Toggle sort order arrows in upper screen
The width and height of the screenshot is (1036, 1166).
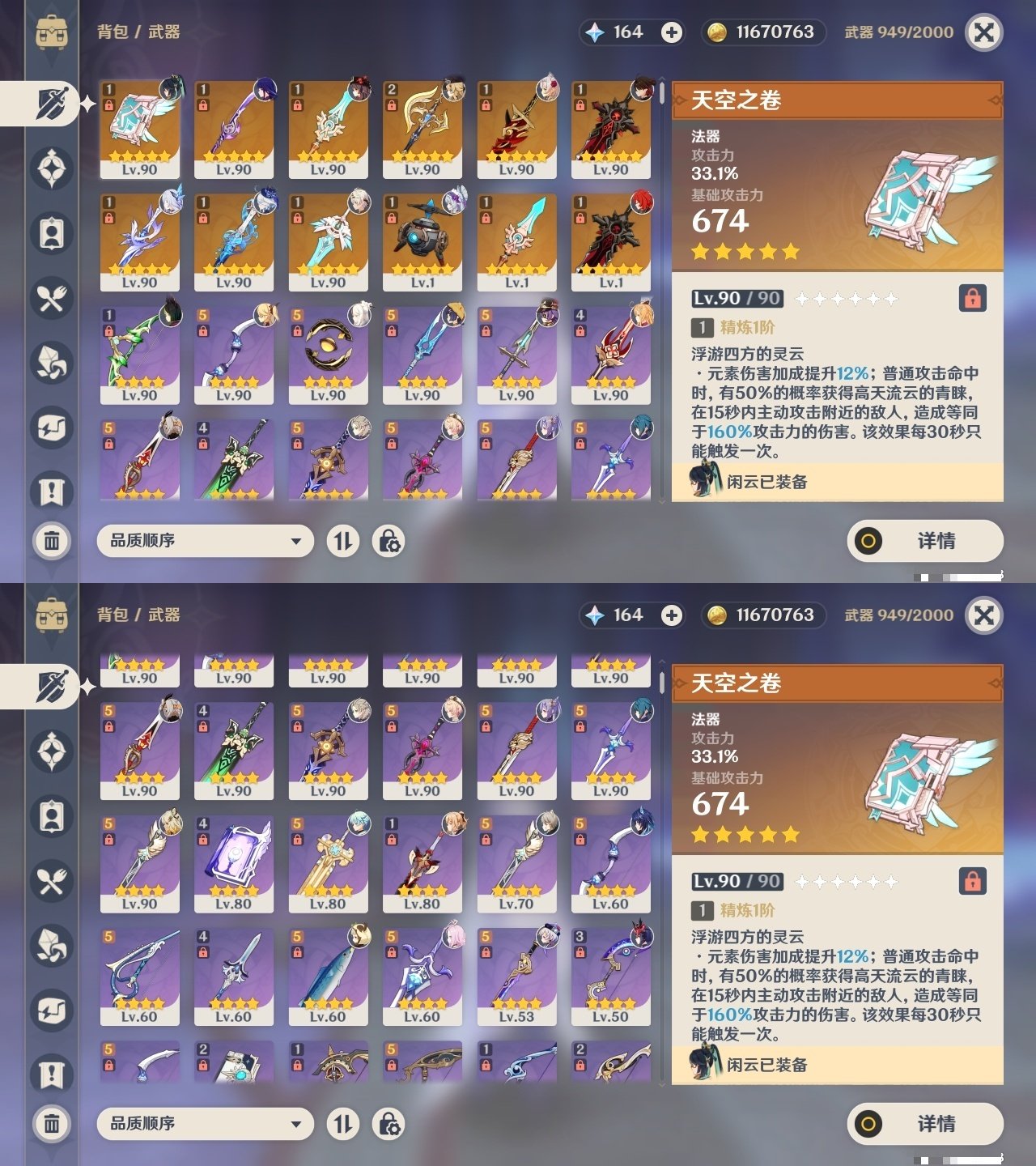click(343, 541)
